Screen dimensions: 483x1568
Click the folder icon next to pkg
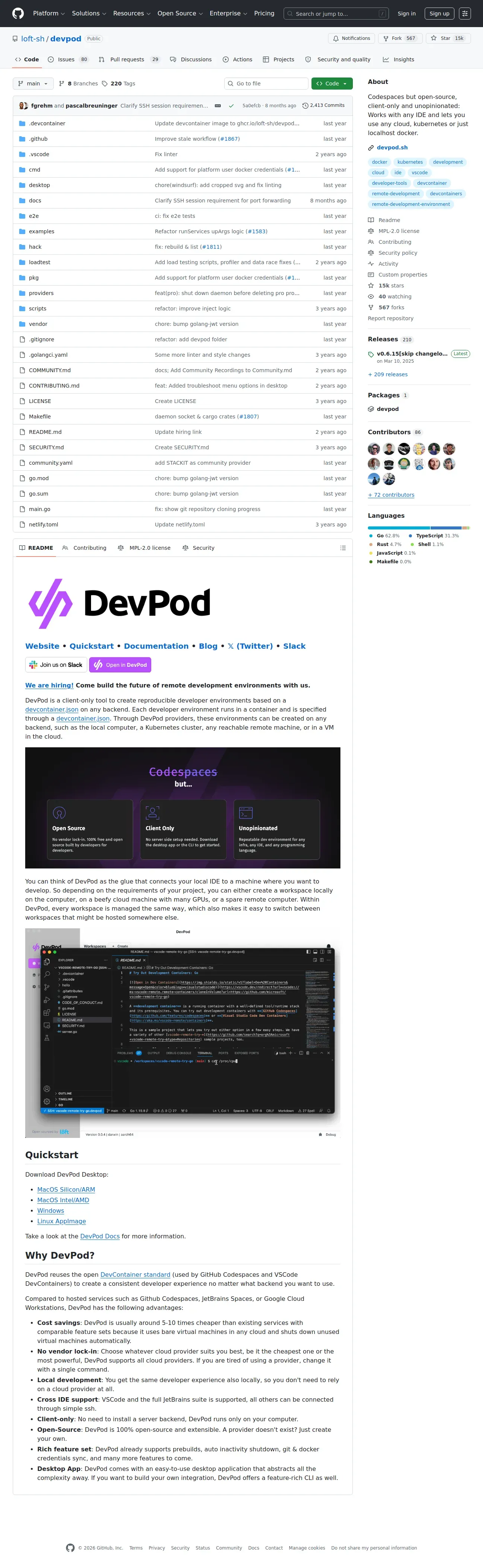tap(23, 278)
